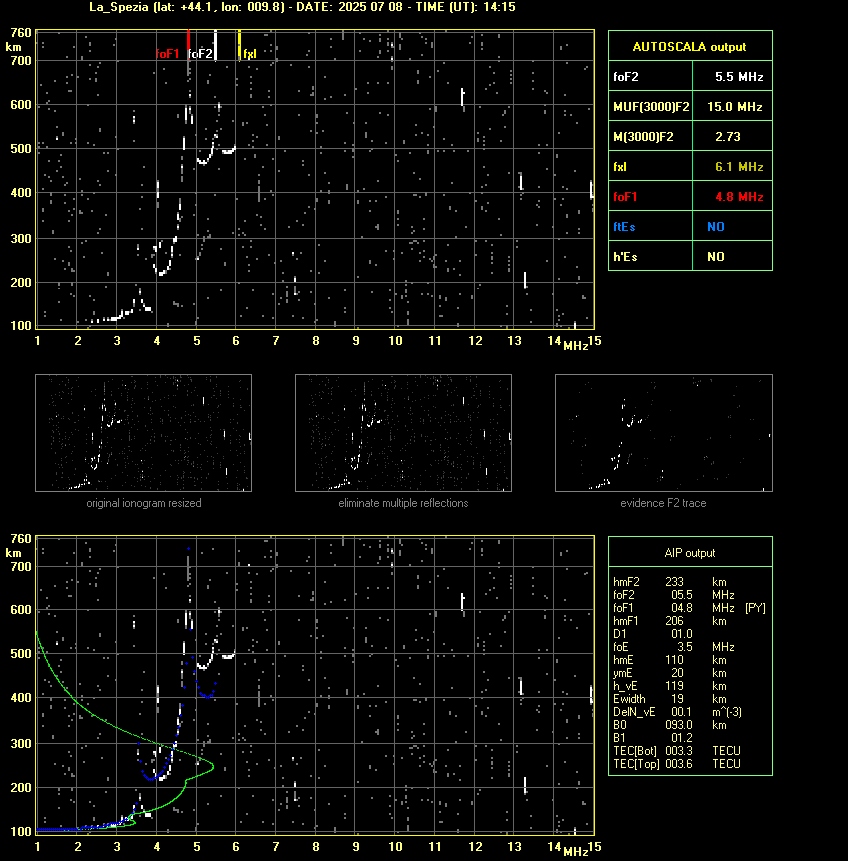Image resolution: width=848 pixels, height=861 pixels.
Task: Click the MUF(3000)F2 label cell
Action: (x=651, y=107)
